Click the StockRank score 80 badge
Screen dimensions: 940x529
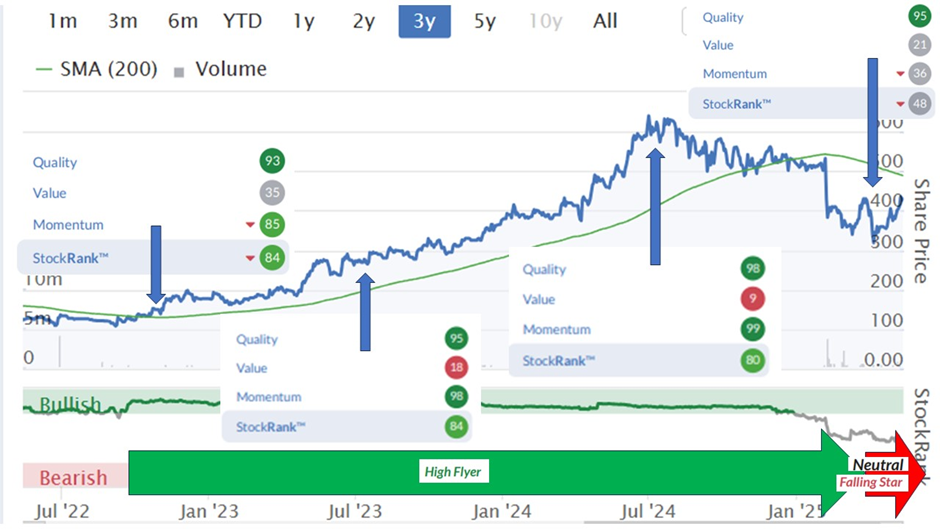752,360
